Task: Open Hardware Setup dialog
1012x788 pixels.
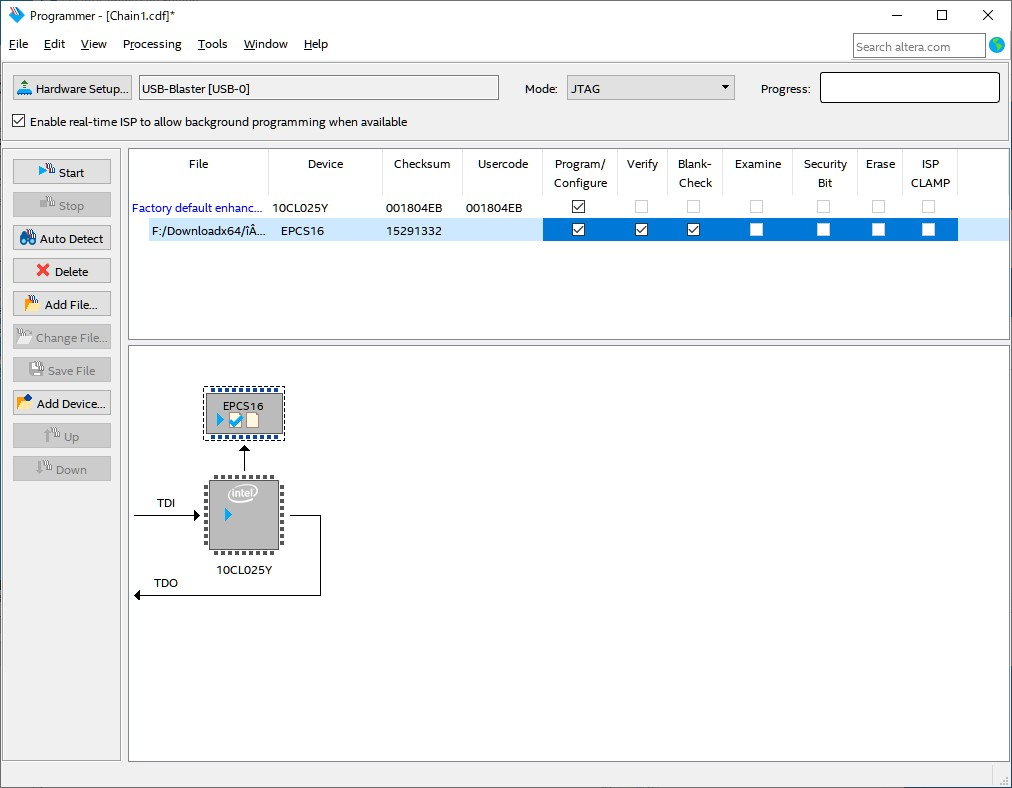Action: coord(72,88)
